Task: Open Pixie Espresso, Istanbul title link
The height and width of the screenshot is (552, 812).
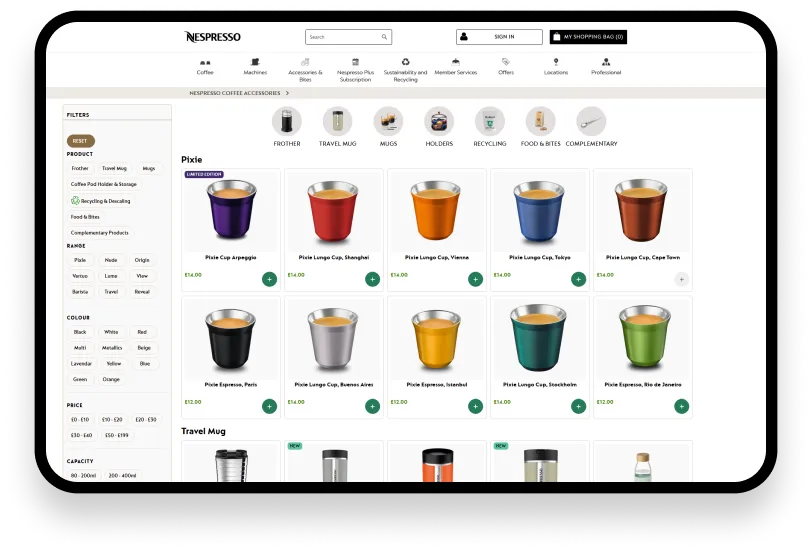Action: [x=437, y=385]
